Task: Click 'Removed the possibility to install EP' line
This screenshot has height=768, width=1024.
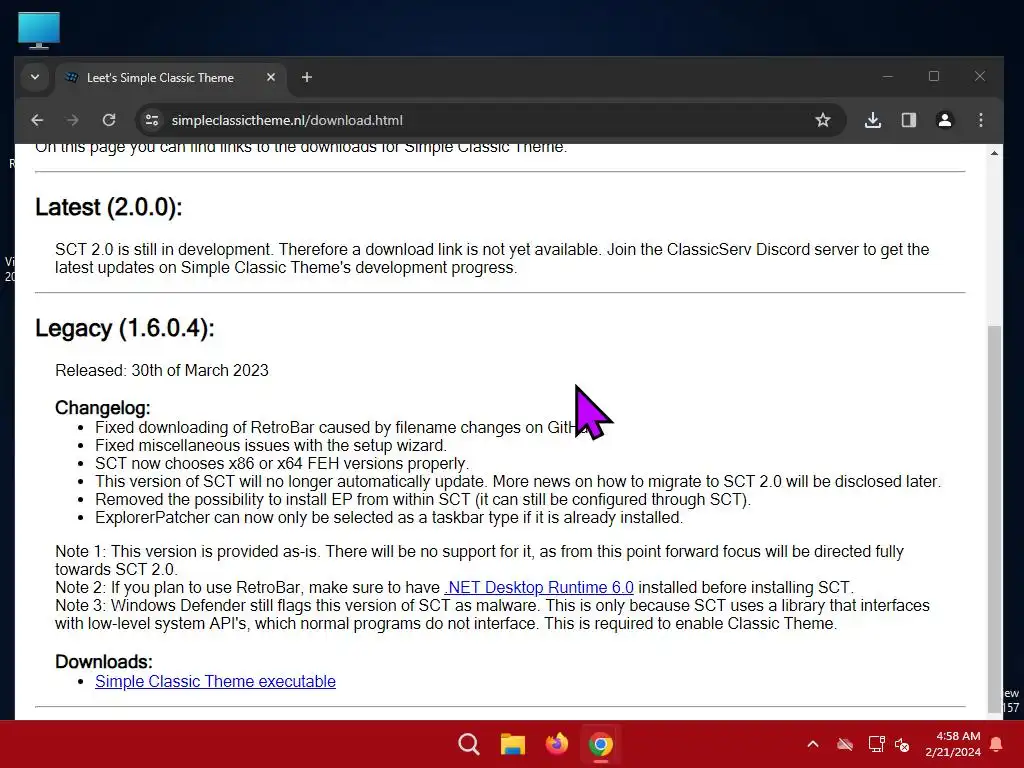Action: point(423,500)
